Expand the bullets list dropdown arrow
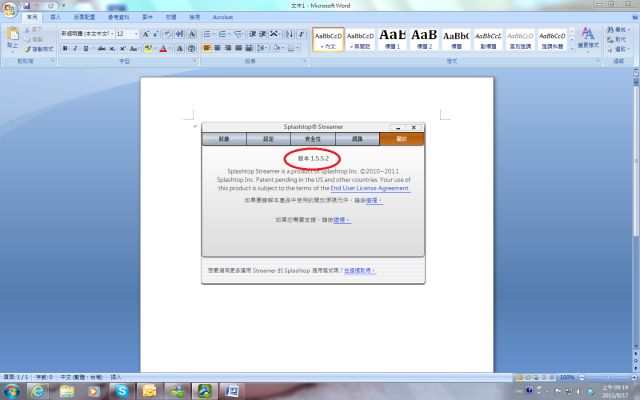 [214, 34]
